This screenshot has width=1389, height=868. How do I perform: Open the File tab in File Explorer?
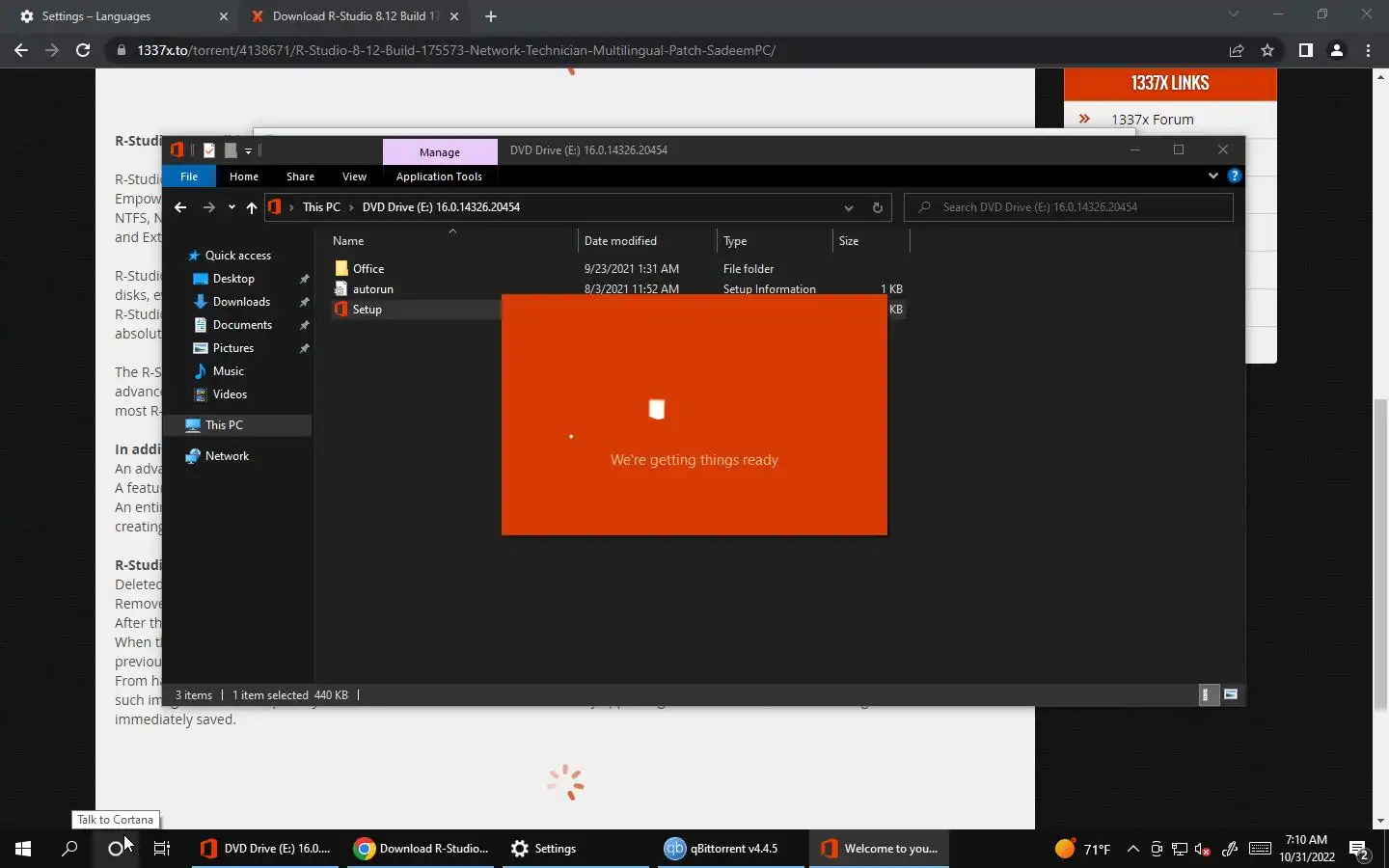(189, 176)
